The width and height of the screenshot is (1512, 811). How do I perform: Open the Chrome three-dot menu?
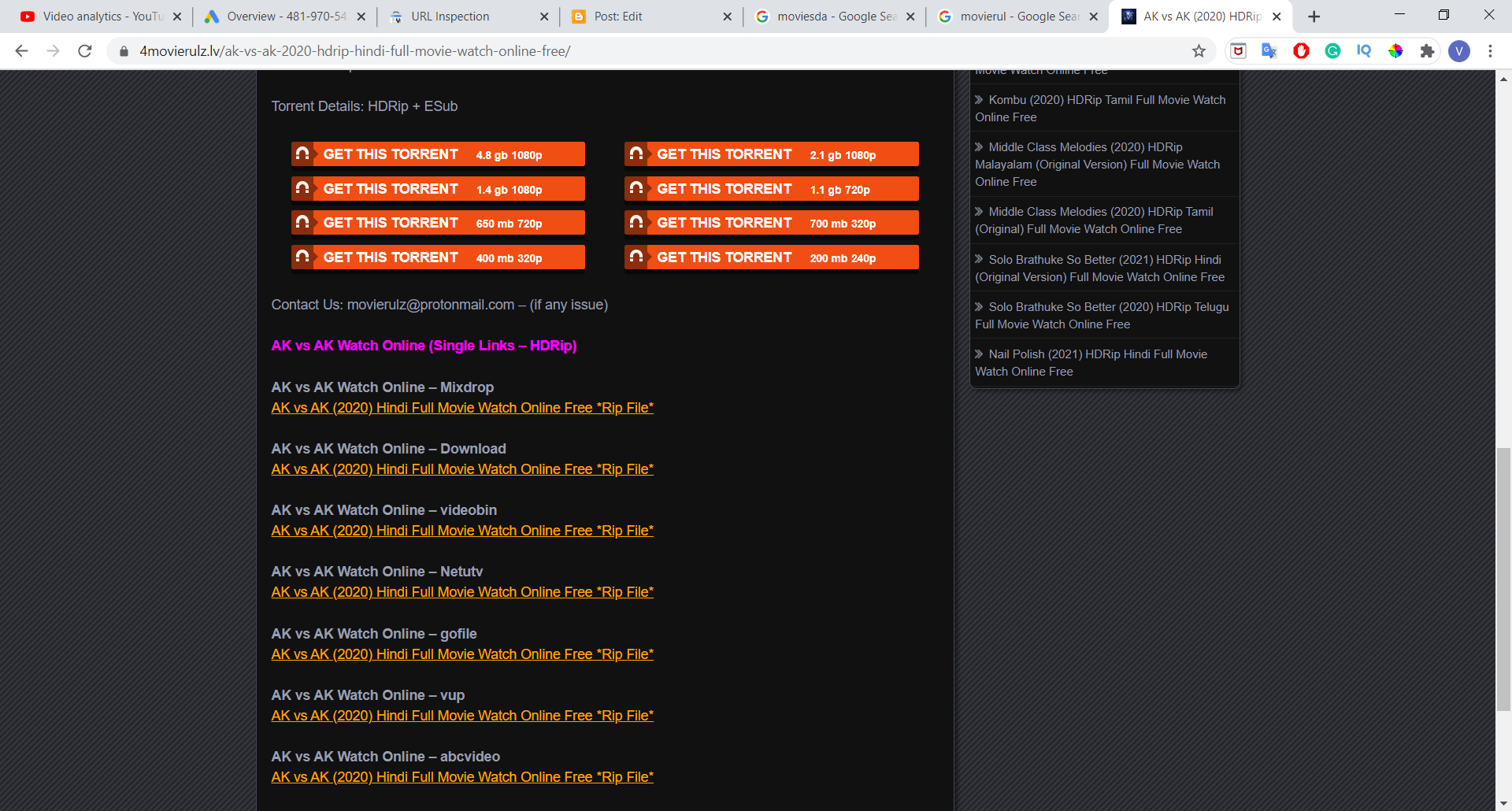1490,51
